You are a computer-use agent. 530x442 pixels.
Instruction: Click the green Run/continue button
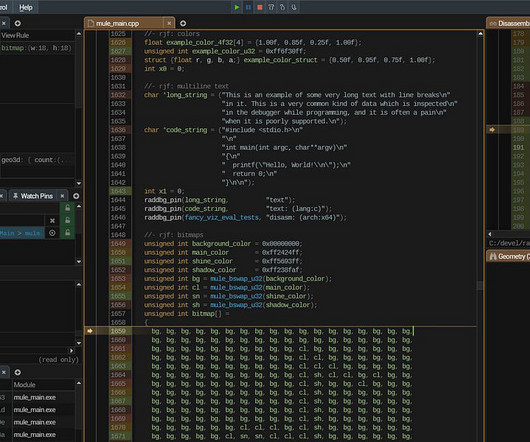(x=237, y=7)
